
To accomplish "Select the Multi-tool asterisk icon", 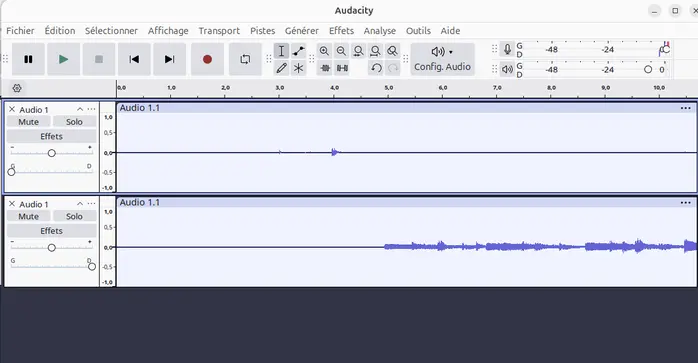I will [298, 68].
